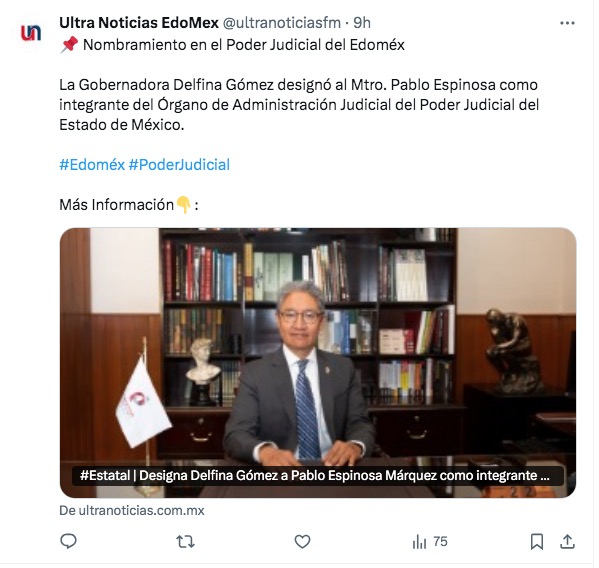Share the post using the upload arrow icon

[567, 542]
